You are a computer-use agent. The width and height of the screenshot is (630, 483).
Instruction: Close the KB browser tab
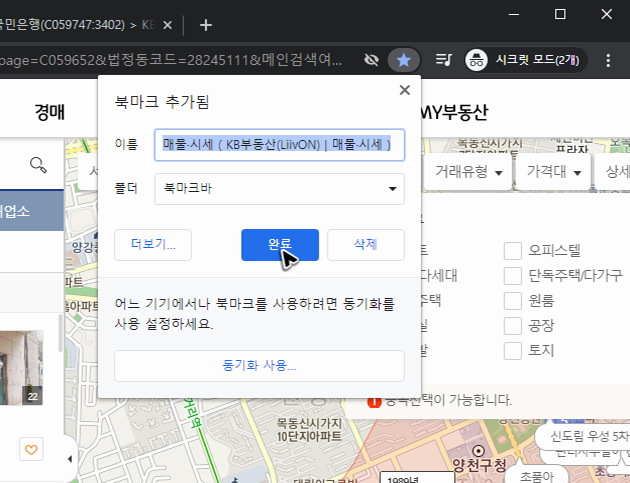tap(168, 25)
